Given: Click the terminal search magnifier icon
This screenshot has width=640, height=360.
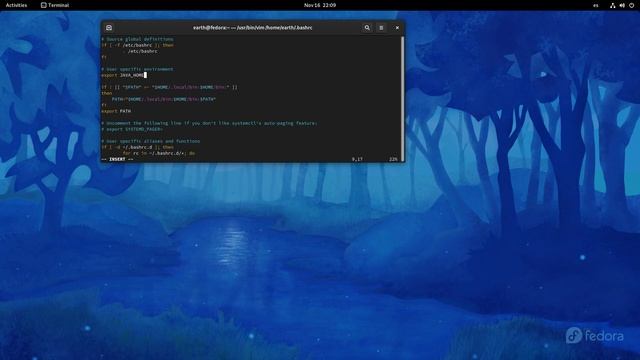Looking at the screenshot, I should click(x=367, y=28).
